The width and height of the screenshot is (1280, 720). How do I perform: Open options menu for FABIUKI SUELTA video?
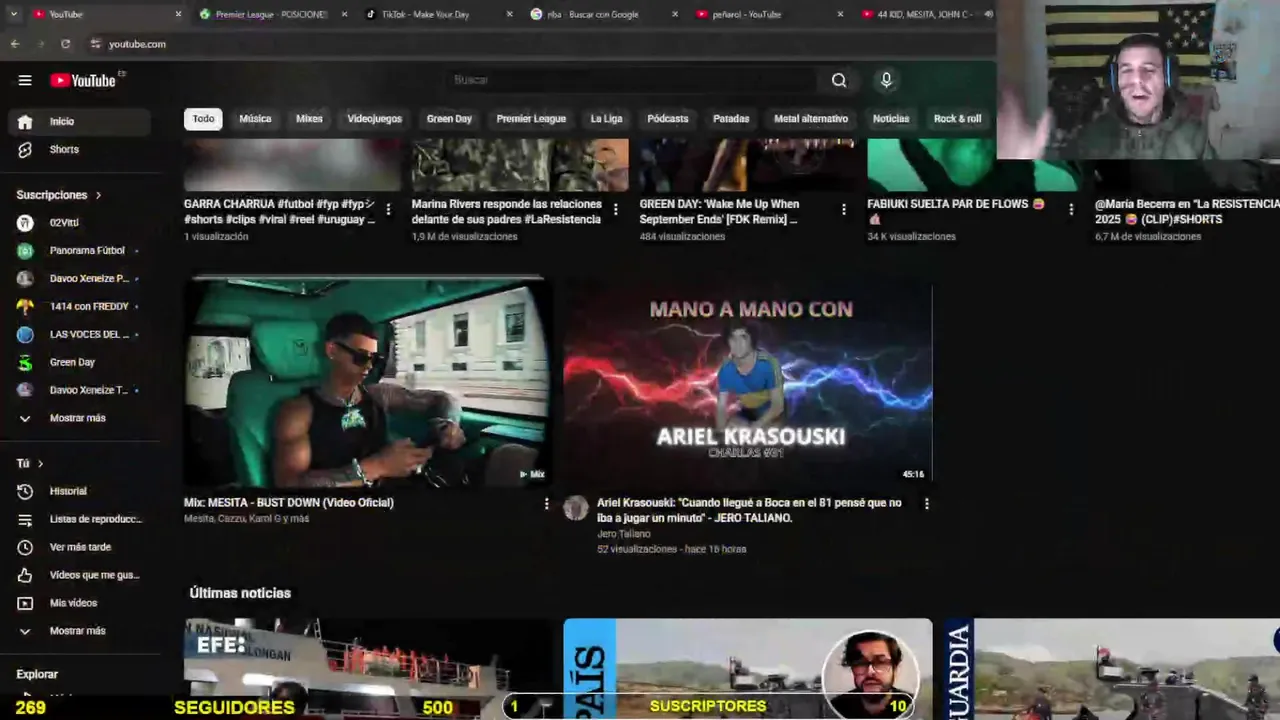[x=1071, y=210]
